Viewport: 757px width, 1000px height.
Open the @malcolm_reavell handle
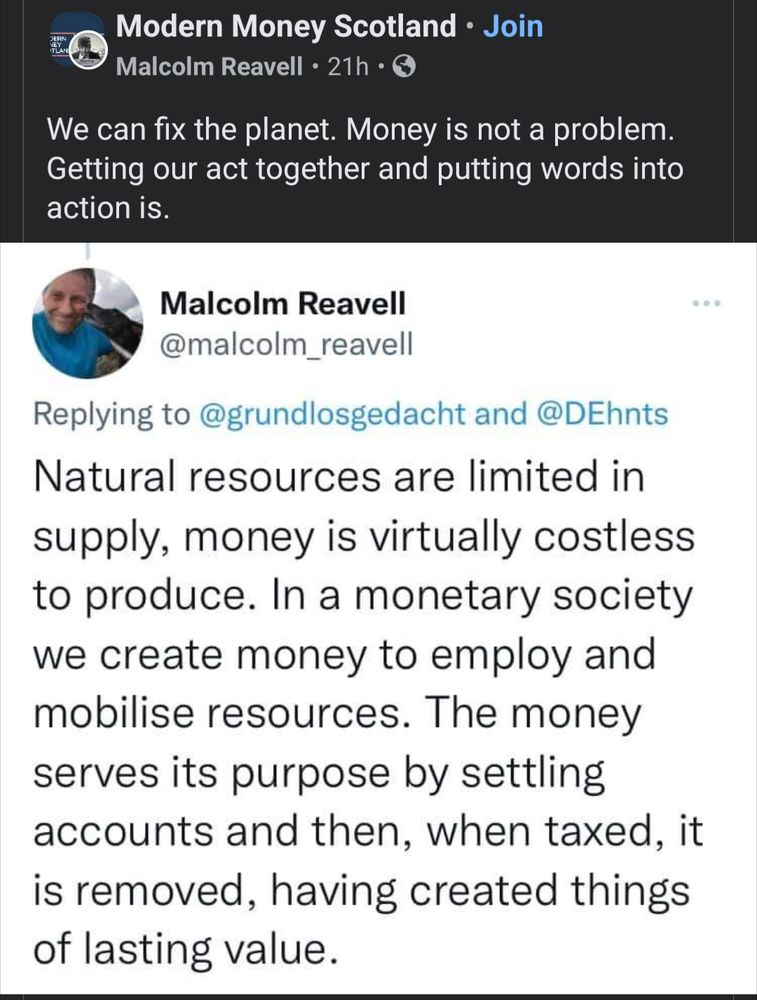[286, 344]
